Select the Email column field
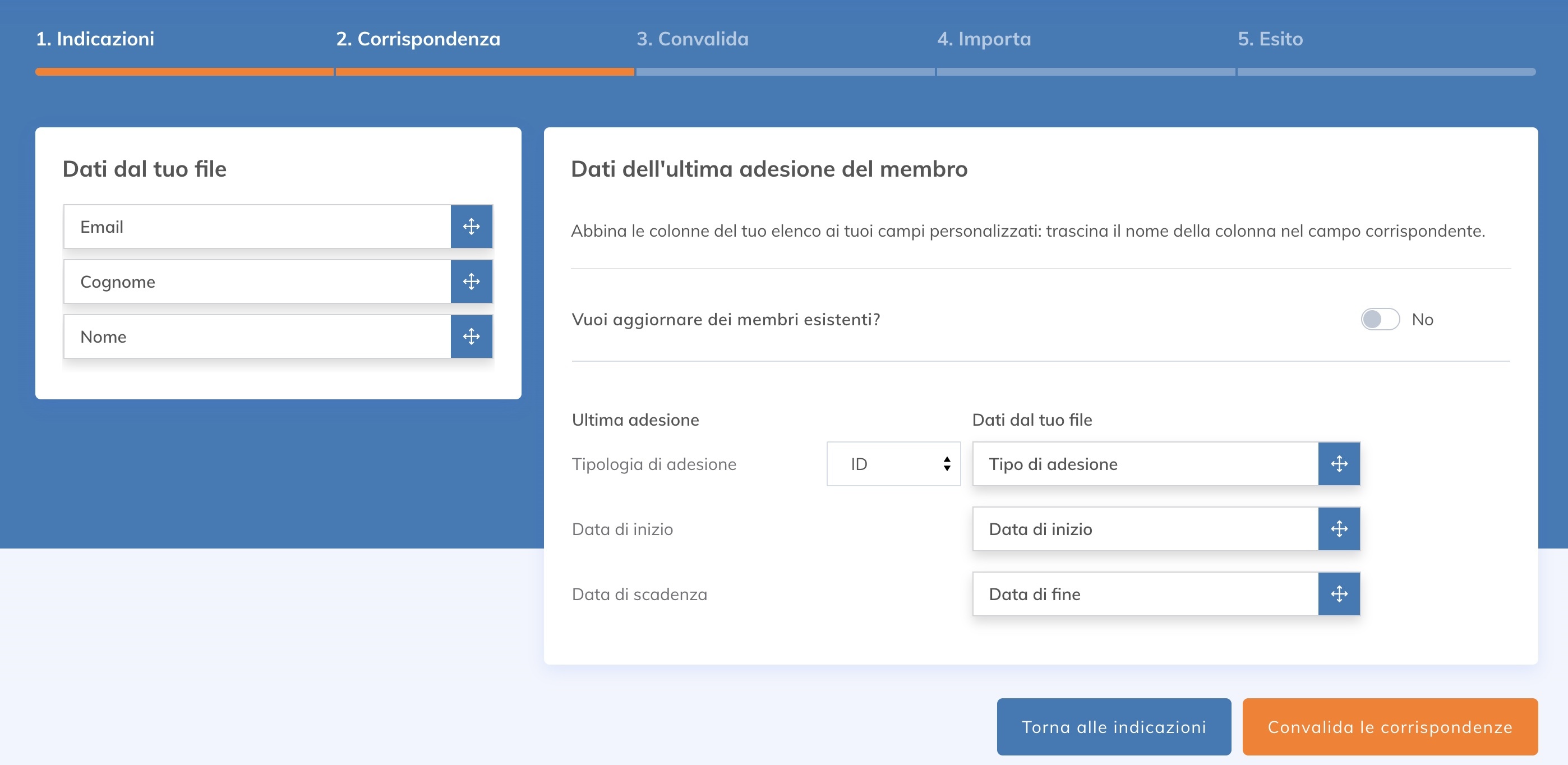 (x=257, y=227)
